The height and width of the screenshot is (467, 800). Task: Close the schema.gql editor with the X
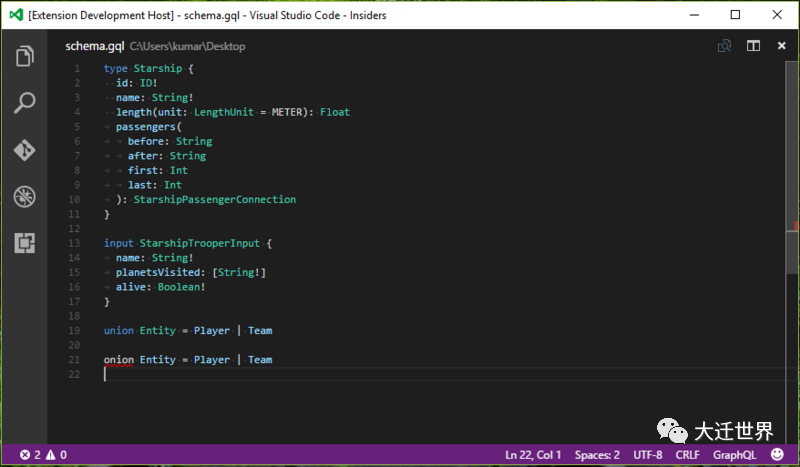[x=778, y=47]
